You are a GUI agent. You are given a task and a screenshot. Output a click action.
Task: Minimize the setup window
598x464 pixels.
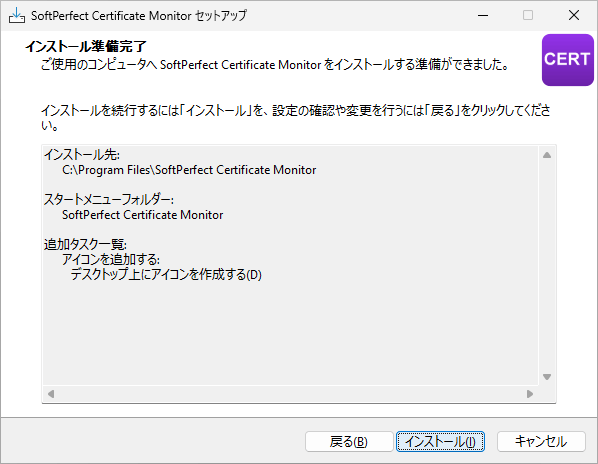pos(483,15)
